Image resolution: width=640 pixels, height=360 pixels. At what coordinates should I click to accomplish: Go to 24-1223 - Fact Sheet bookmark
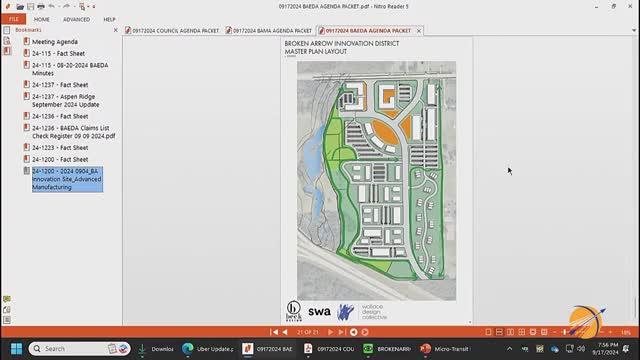coord(60,148)
